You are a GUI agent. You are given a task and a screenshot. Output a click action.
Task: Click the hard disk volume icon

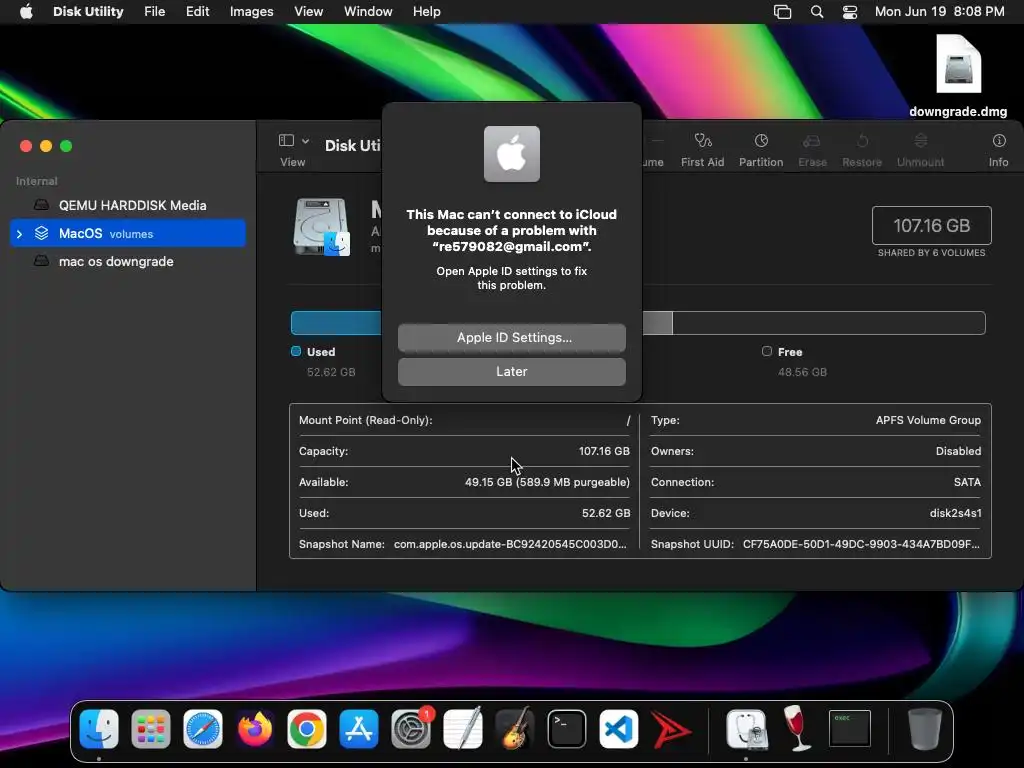tap(321, 227)
